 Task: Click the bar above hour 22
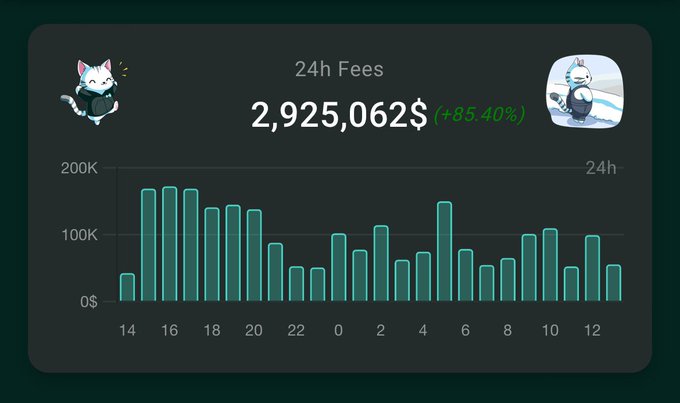coord(296,284)
